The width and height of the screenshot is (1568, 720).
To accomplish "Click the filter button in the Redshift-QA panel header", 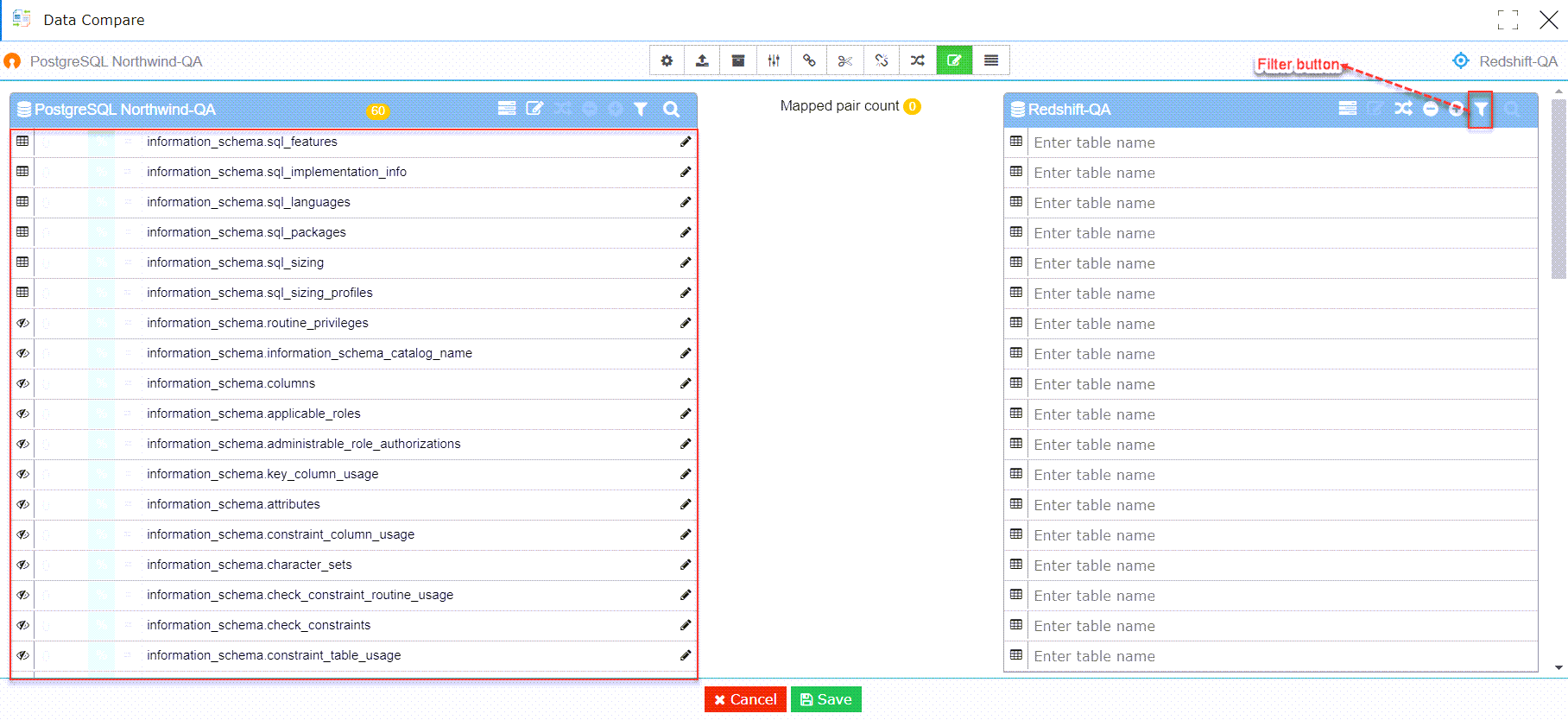I will (x=1481, y=109).
